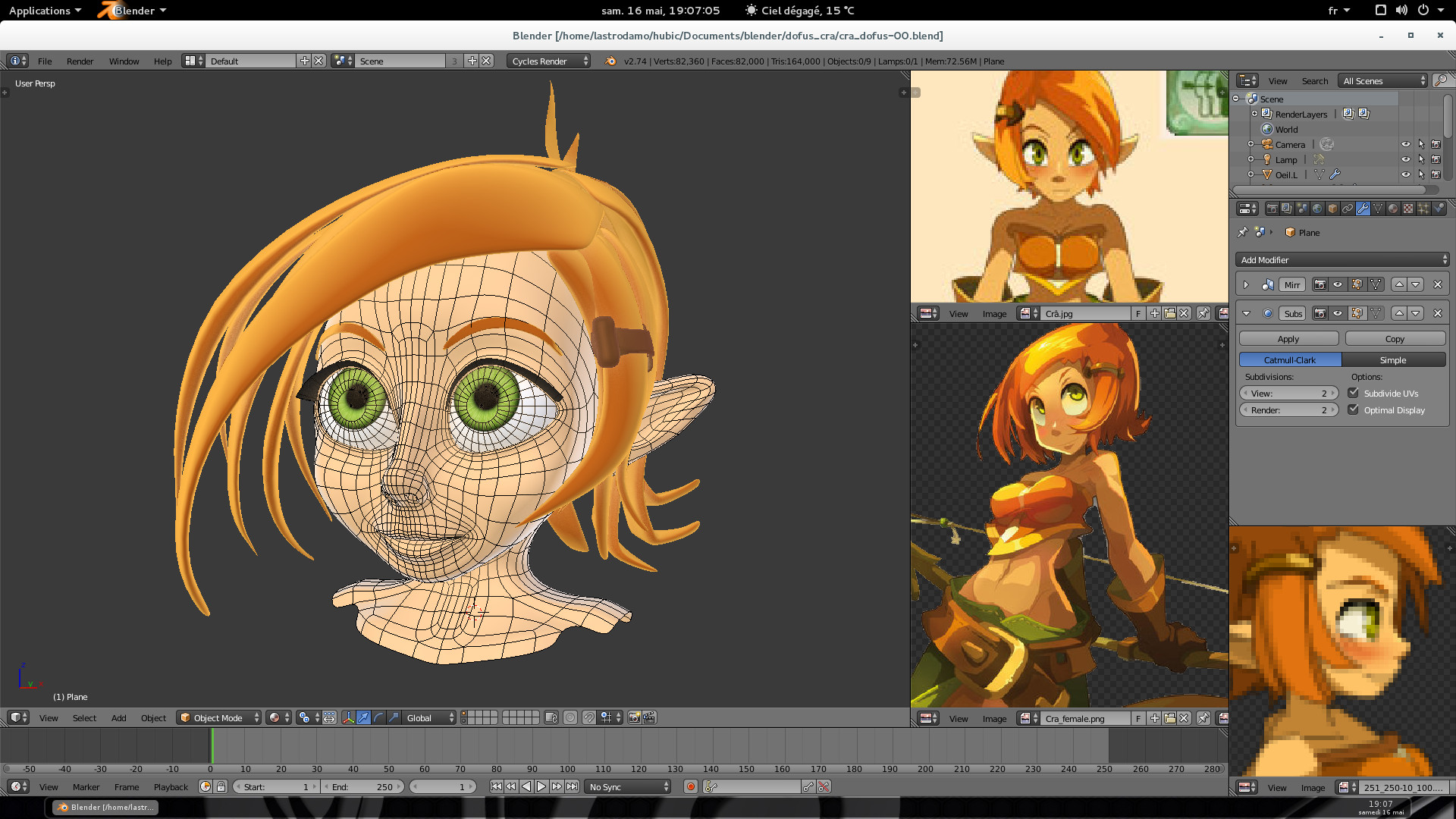Toggle Mirror modifier viewport eye visibility
This screenshot has width=1456, height=819.
[1338, 284]
